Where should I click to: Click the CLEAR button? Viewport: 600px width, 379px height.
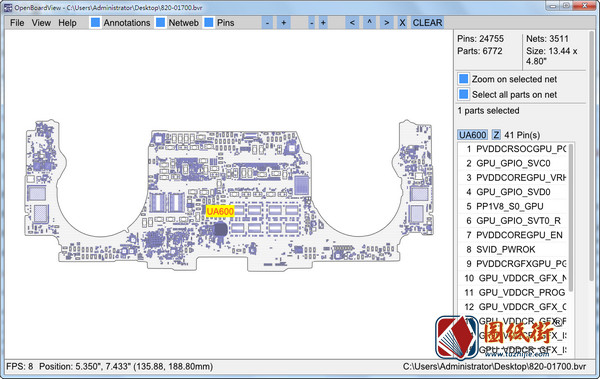pyautogui.click(x=427, y=23)
